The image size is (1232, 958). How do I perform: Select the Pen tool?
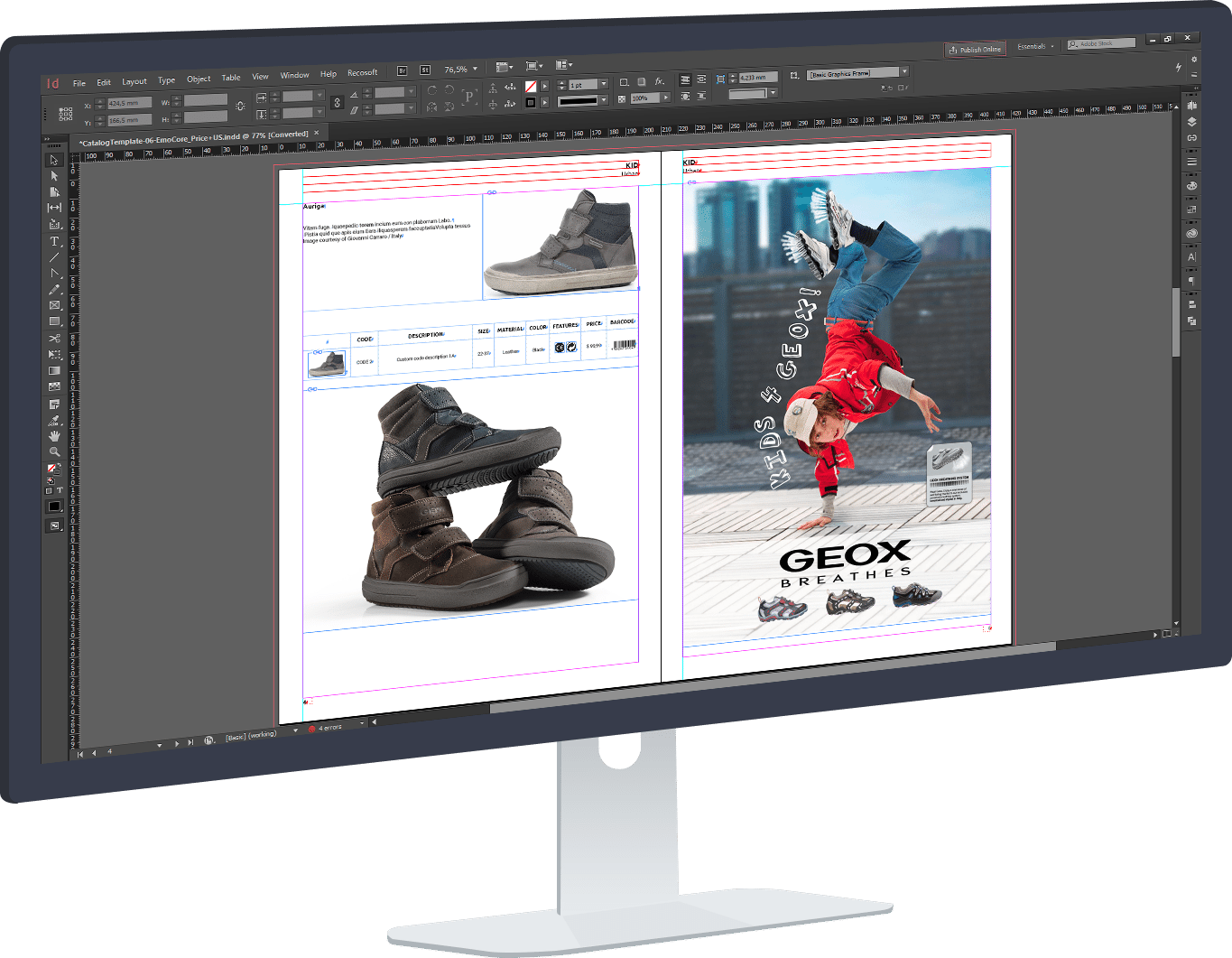pos(54,273)
